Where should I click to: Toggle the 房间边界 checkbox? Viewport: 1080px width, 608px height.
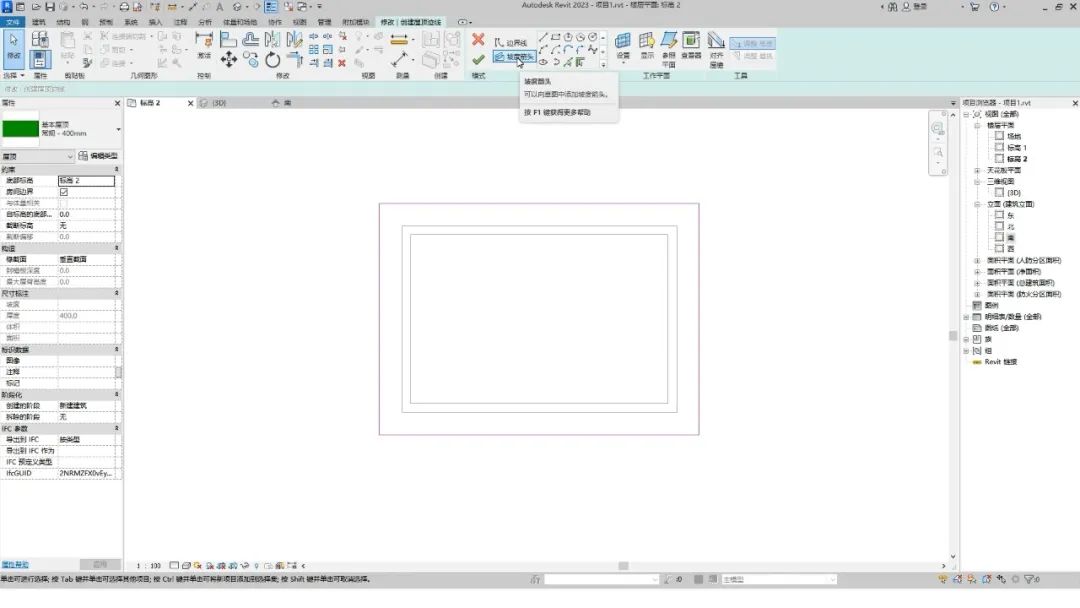pos(64,191)
